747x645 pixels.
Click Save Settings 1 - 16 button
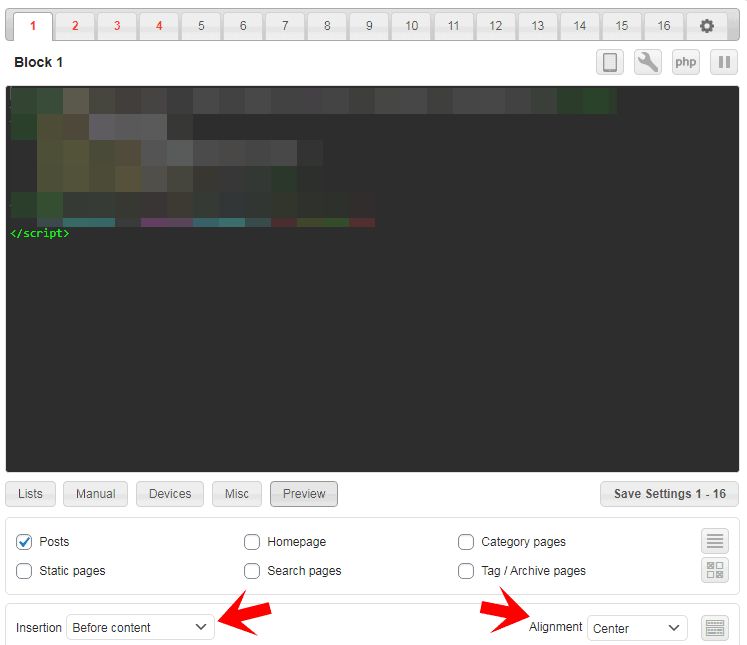pyautogui.click(x=669, y=494)
